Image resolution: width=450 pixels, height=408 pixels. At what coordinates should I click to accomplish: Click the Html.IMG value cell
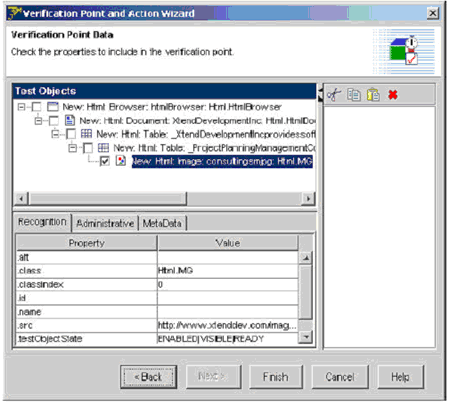click(228, 271)
